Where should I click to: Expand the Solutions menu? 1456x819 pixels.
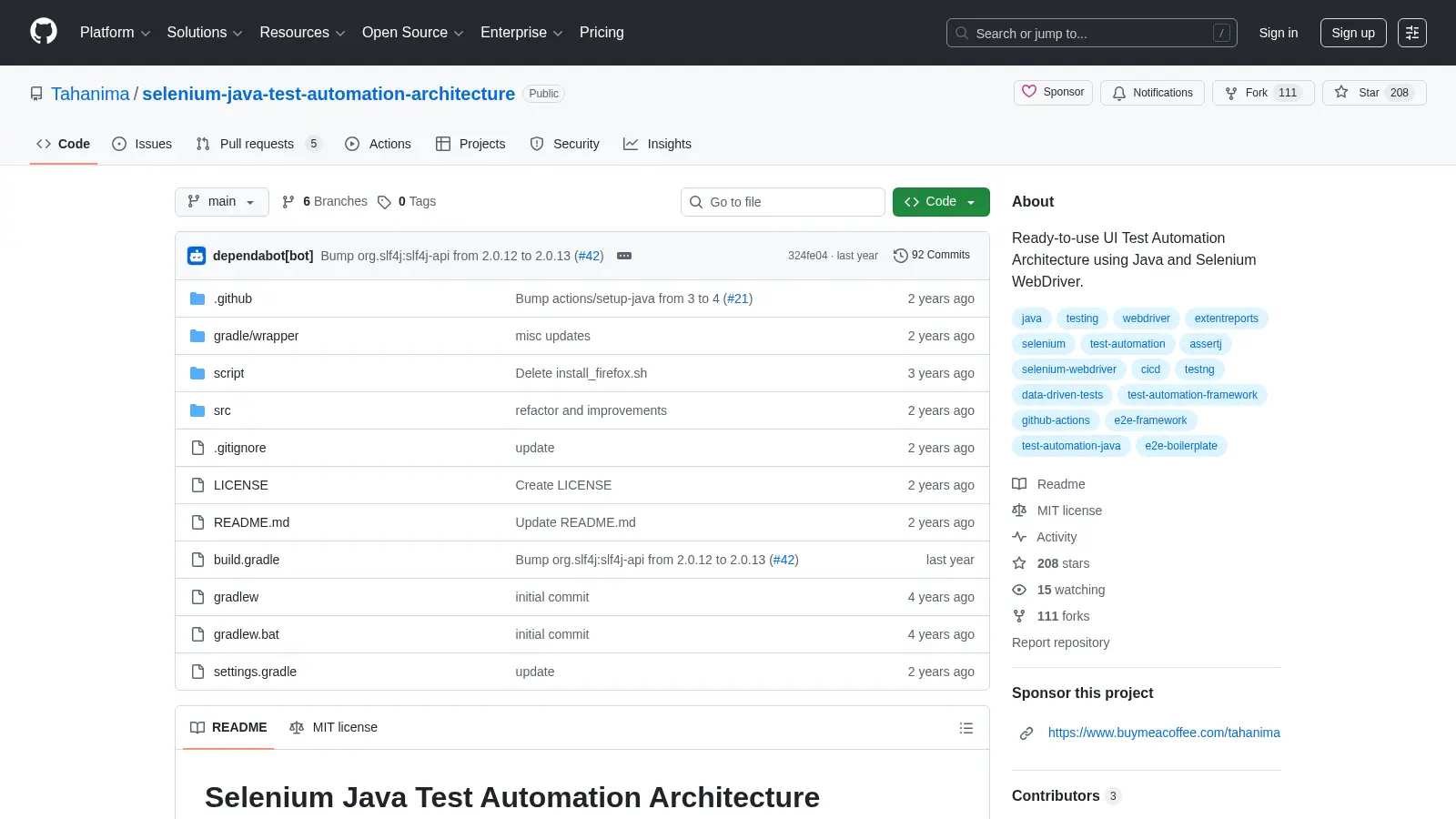click(205, 33)
